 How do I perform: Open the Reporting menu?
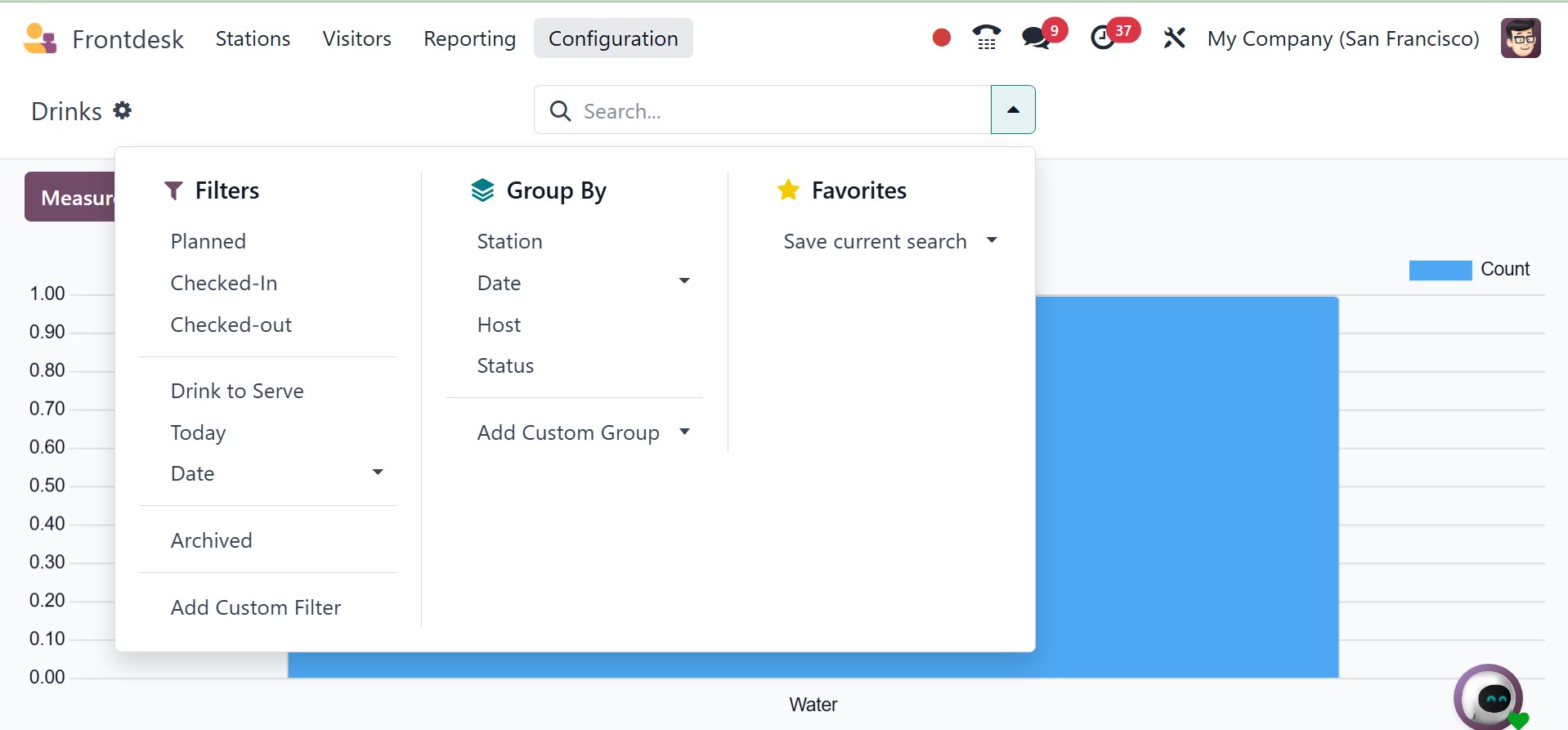[x=469, y=38]
